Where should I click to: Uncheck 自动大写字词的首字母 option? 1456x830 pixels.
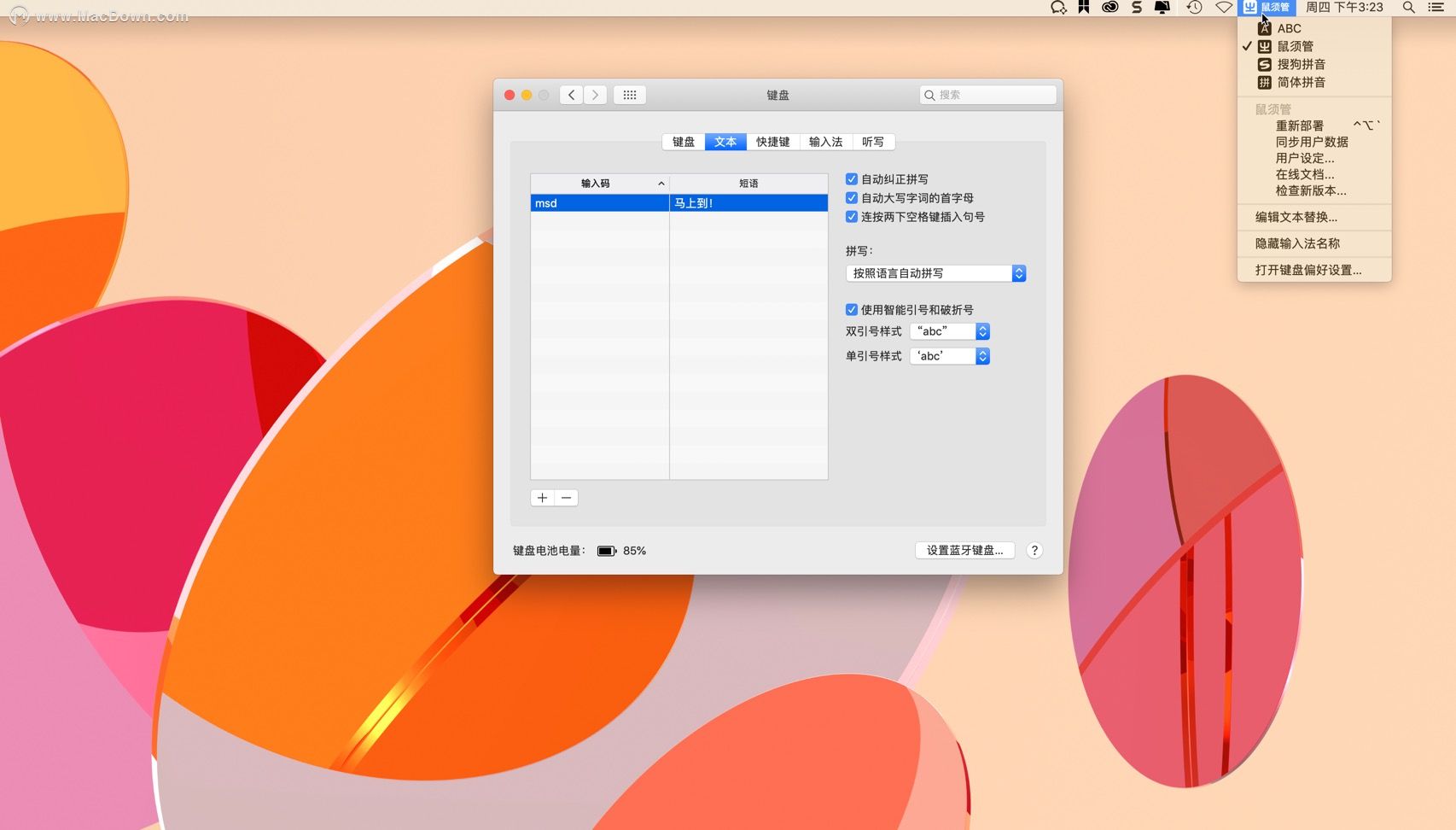coord(852,198)
